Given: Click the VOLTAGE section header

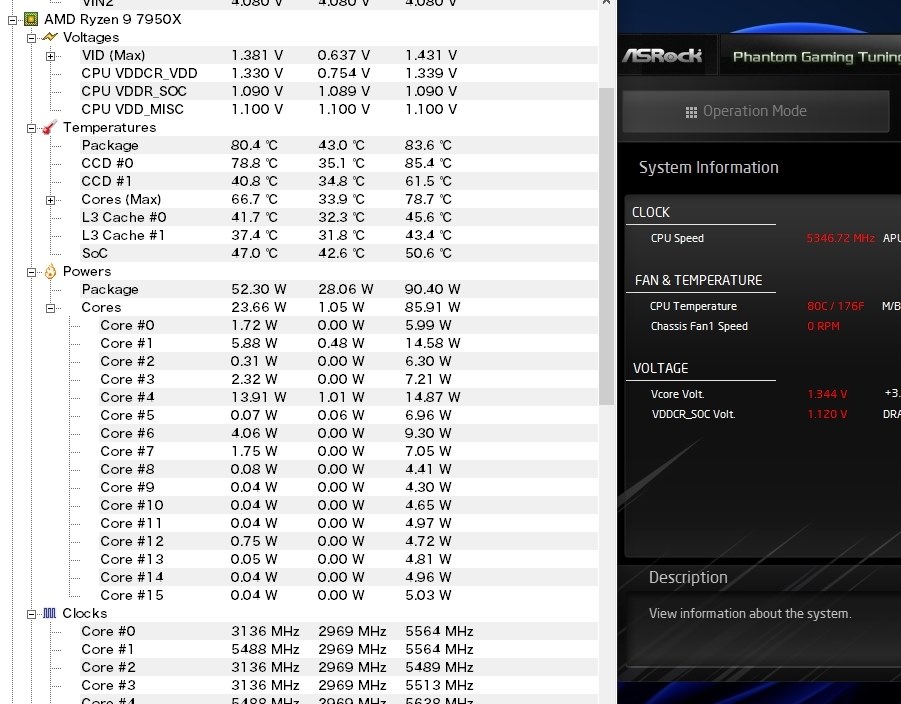Looking at the screenshot, I should 660,368.
